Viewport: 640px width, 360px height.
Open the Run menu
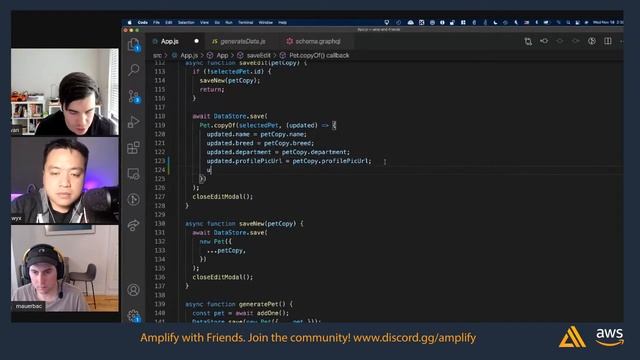click(229, 22)
